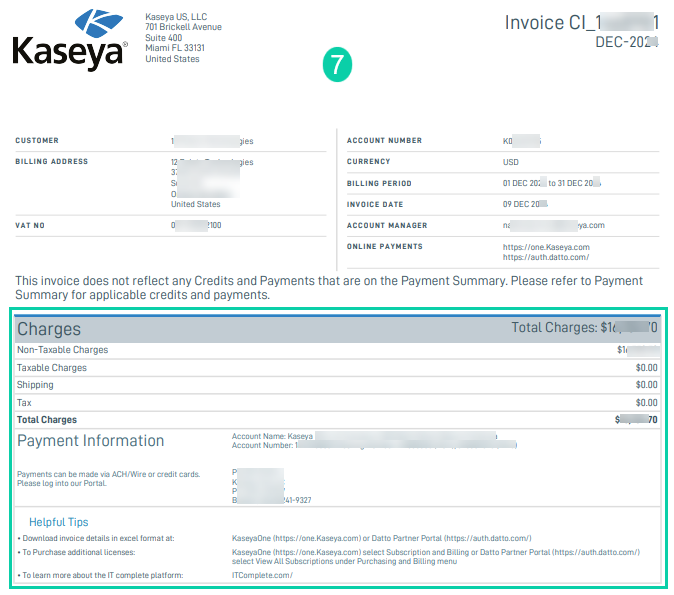Select the Taxable Charges row
The image size is (674, 595).
coord(52,368)
